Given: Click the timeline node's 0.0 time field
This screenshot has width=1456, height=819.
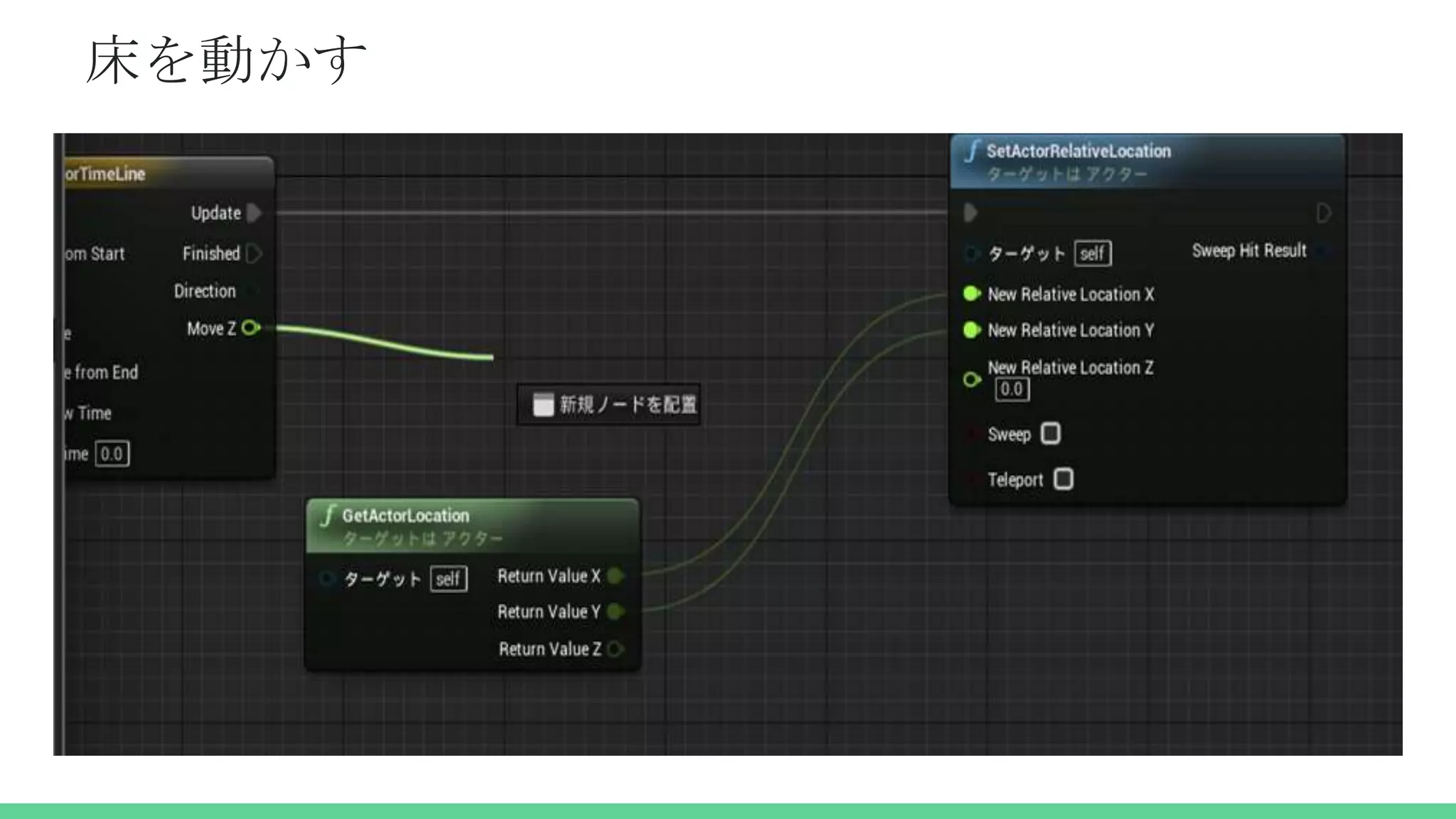Looking at the screenshot, I should tap(112, 454).
